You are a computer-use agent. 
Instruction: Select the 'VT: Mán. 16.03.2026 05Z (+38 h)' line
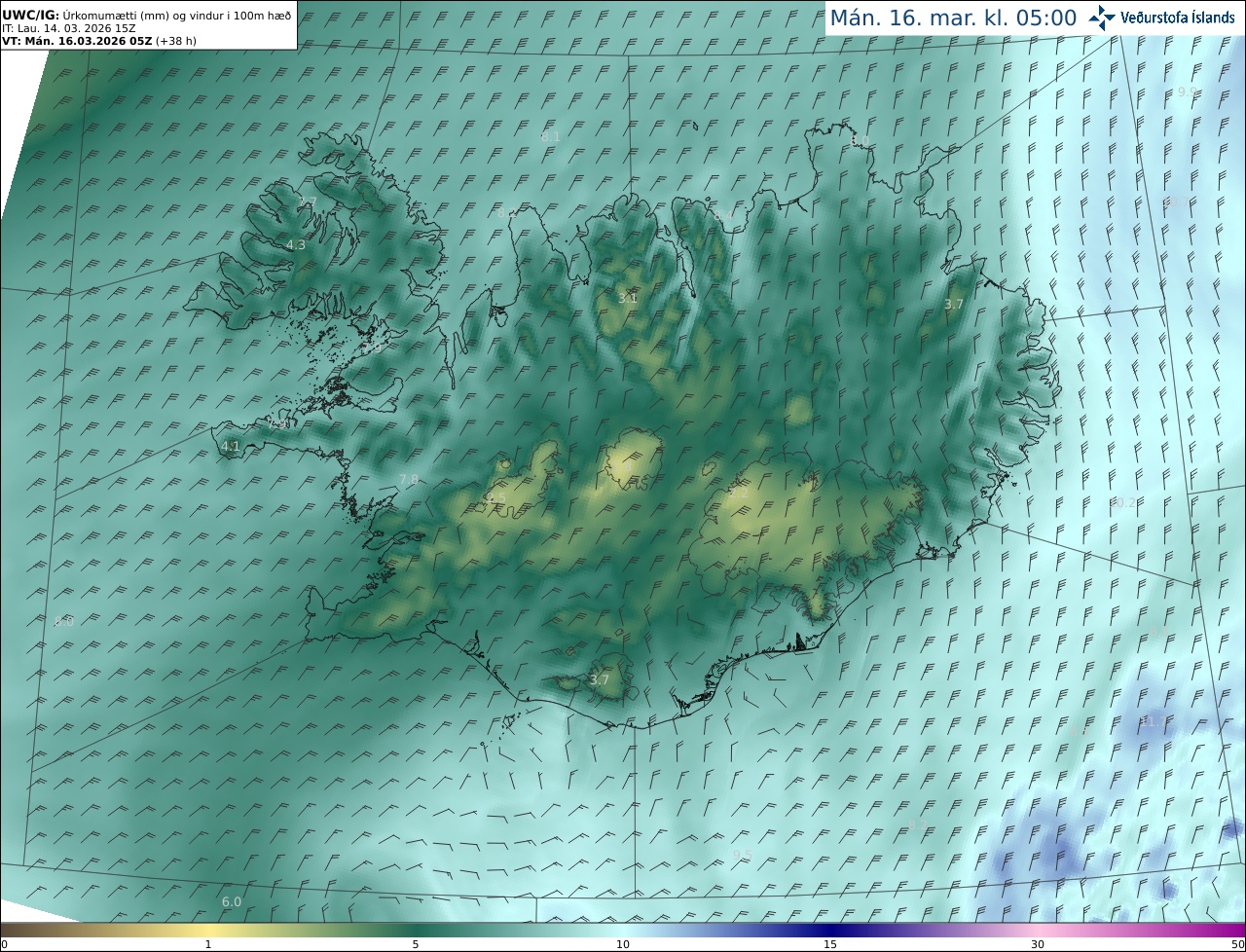click(x=99, y=41)
